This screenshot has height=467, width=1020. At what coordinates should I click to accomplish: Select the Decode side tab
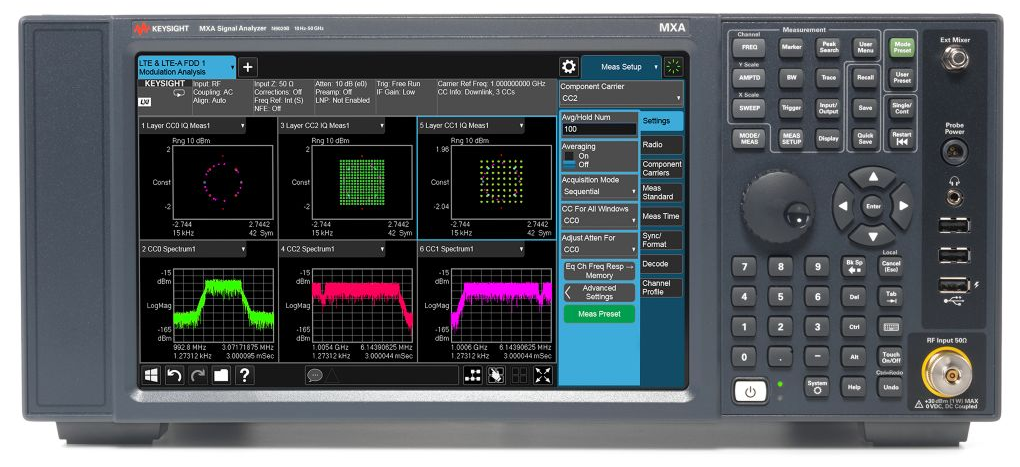point(662,264)
